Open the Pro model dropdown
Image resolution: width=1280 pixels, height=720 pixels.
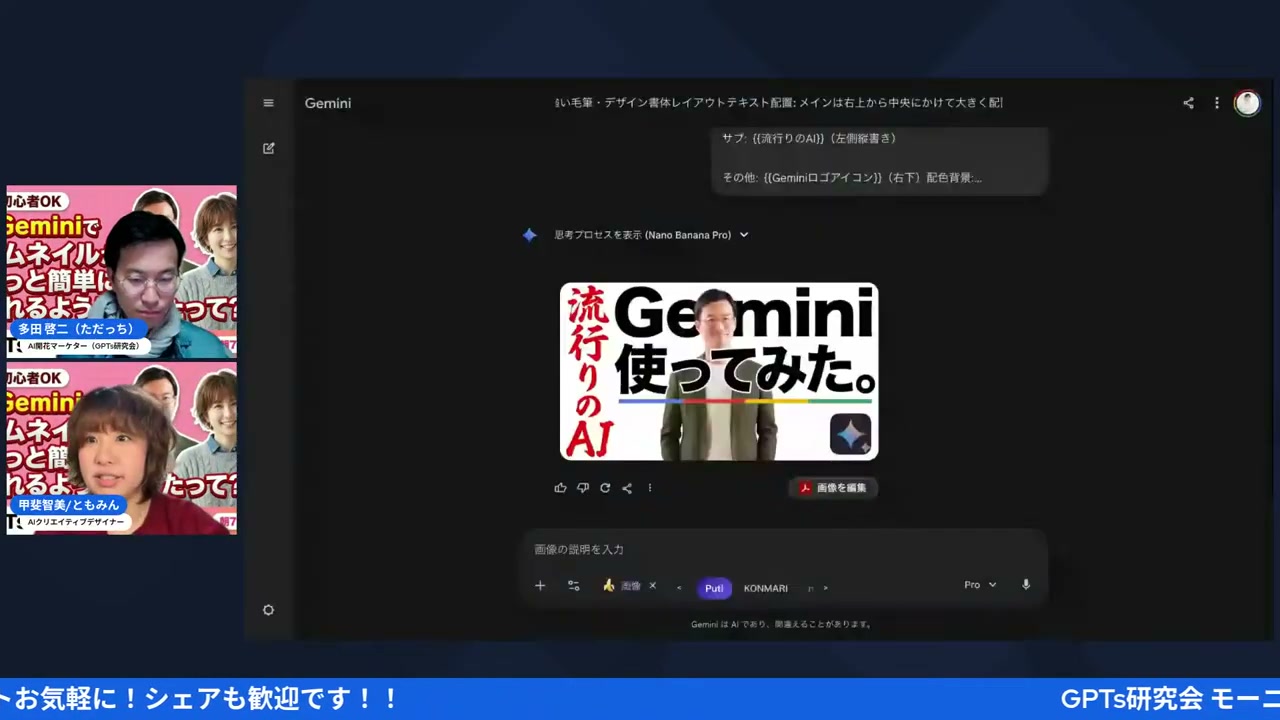point(979,584)
